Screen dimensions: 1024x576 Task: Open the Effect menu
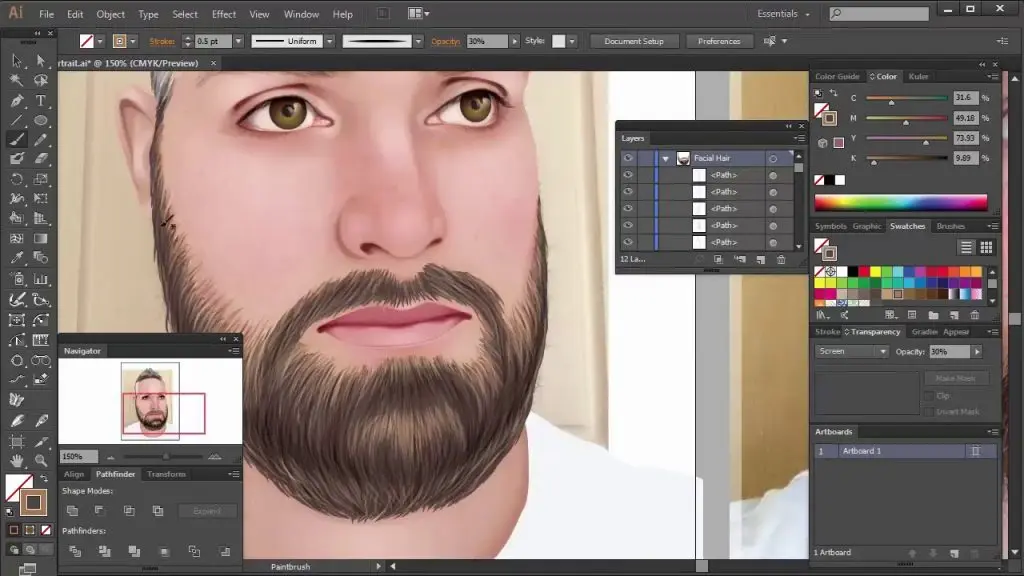coord(224,15)
